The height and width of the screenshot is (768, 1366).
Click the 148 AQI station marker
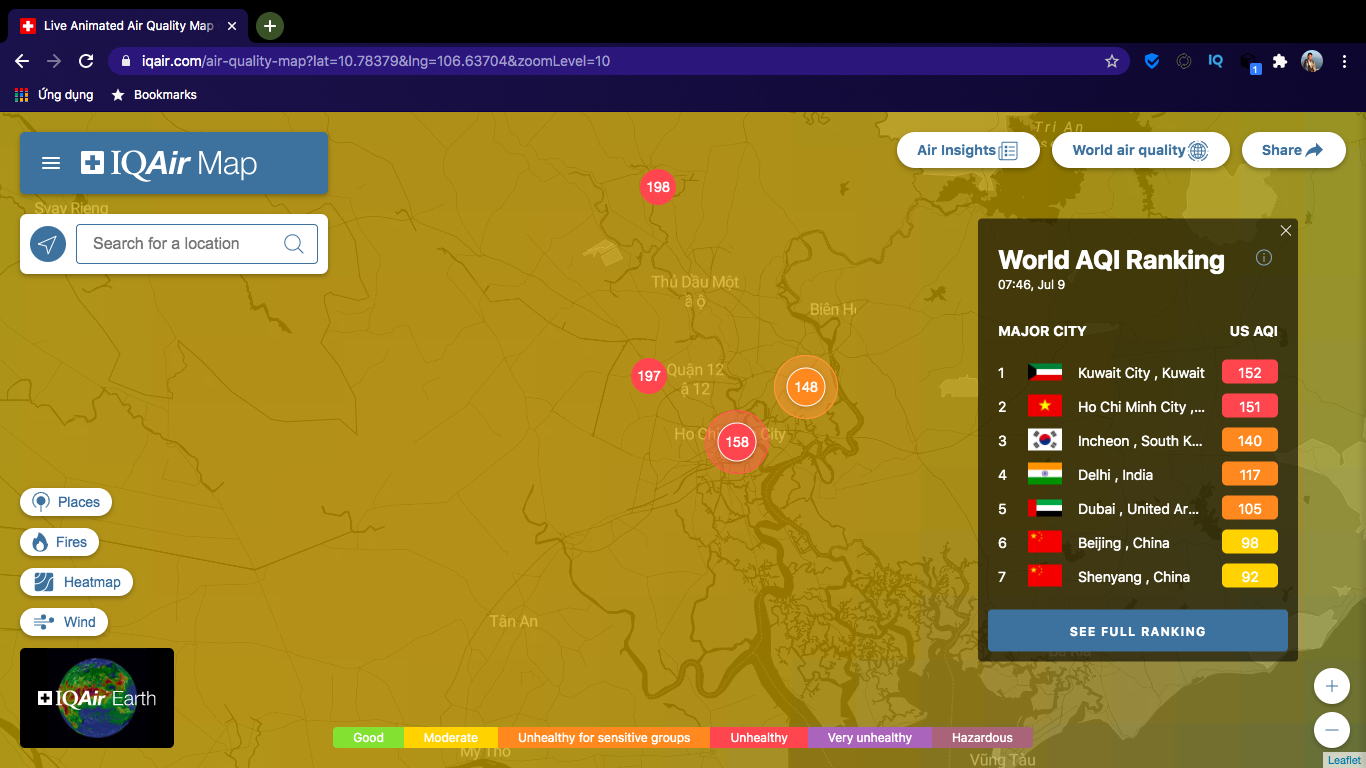click(806, 387)
